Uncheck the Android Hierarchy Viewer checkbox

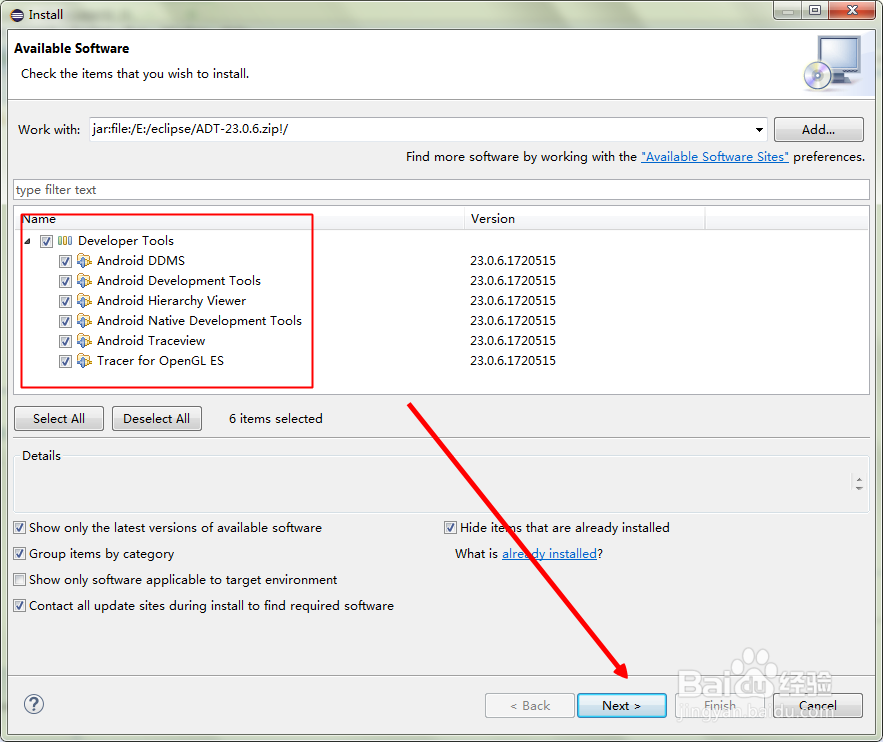(x=65, y=301)
